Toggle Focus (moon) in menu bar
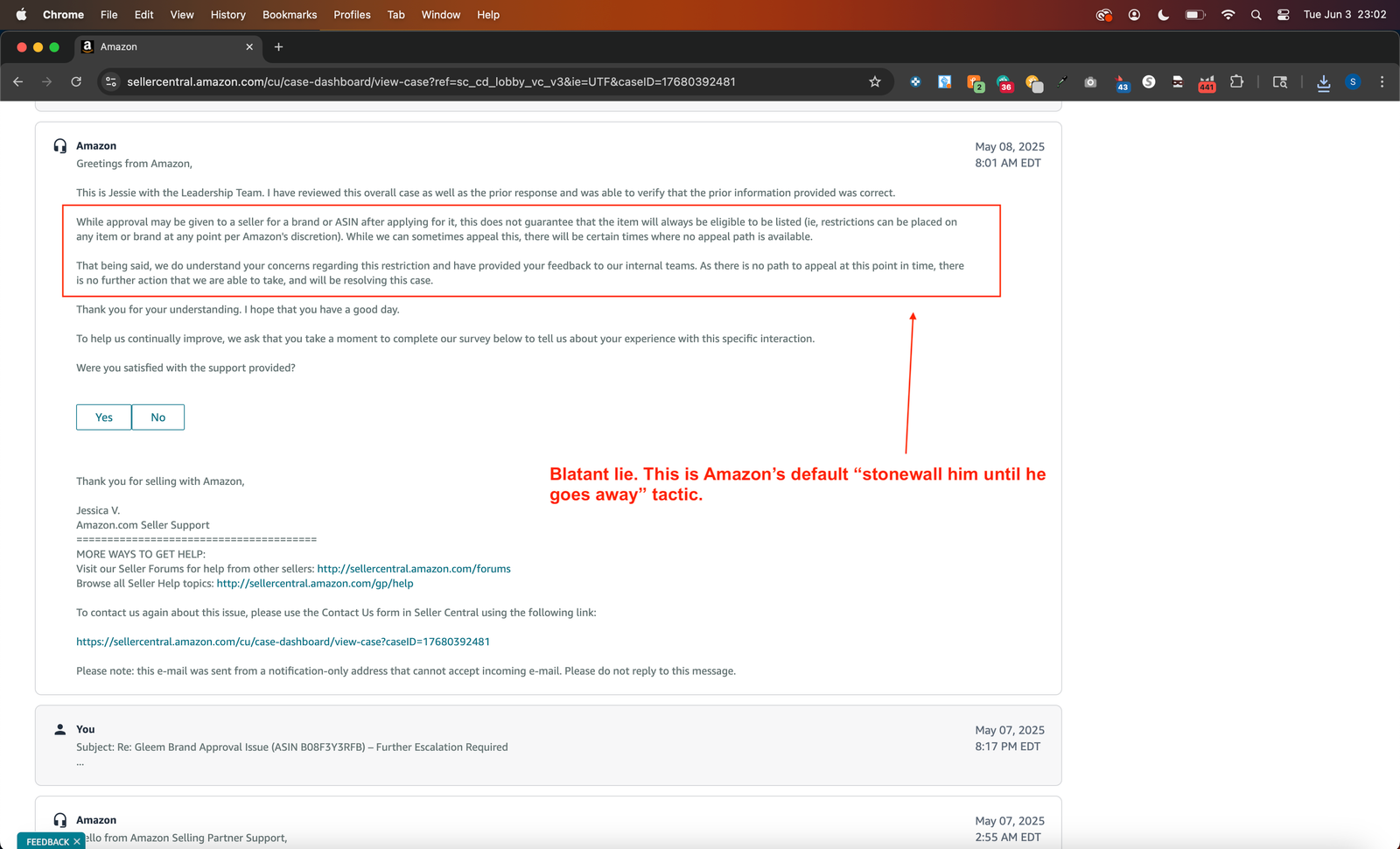The image size is (1400, 849). [1163, 15]
